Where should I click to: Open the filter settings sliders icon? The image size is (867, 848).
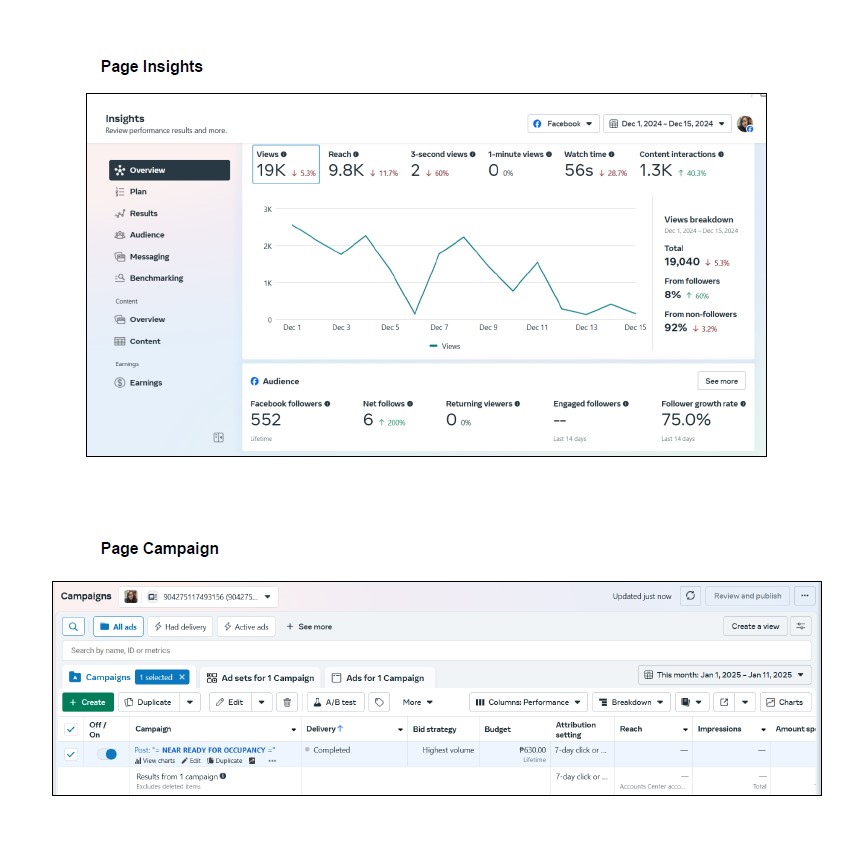click(801, 626)
